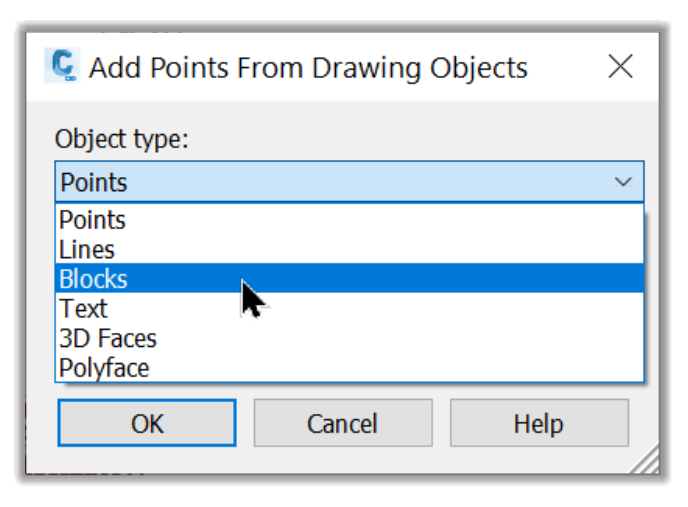Choose Text as the object type
The image size is (688, 507).
point(349,308)
